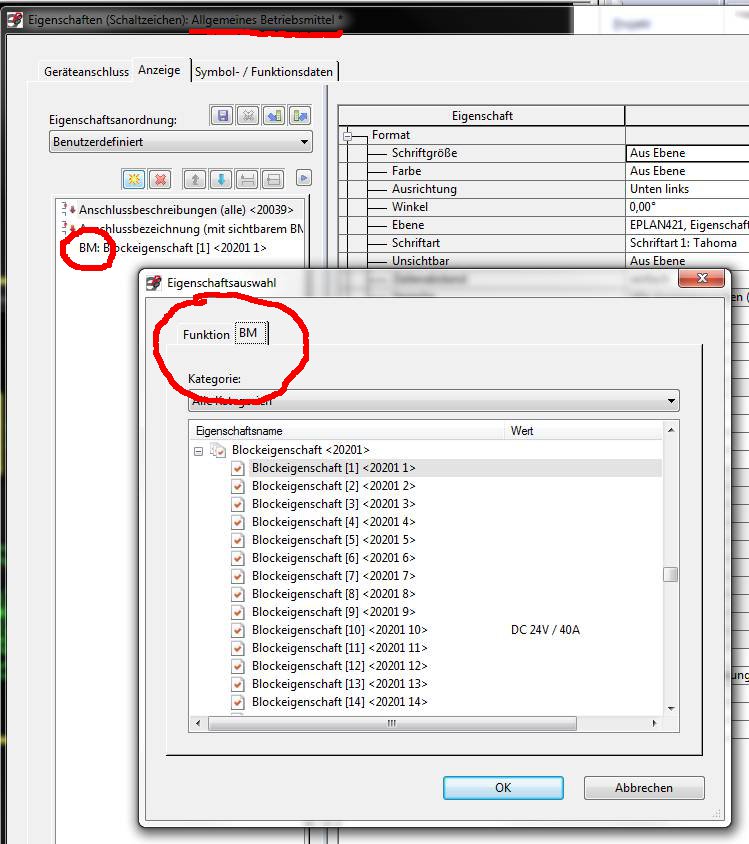Click the icon of Blockeigenschaft [12] row
The image size is (749, 844).
[x=237, y=666]
